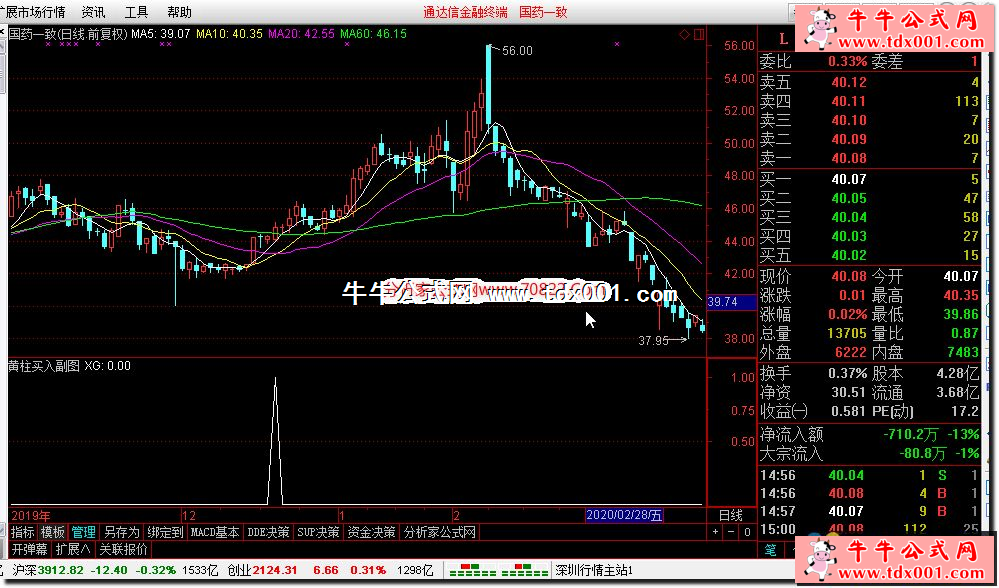This screenshot has width=999, height=588.
Task: Click the PE(动) value 17.2
Action: pos(965,412)
